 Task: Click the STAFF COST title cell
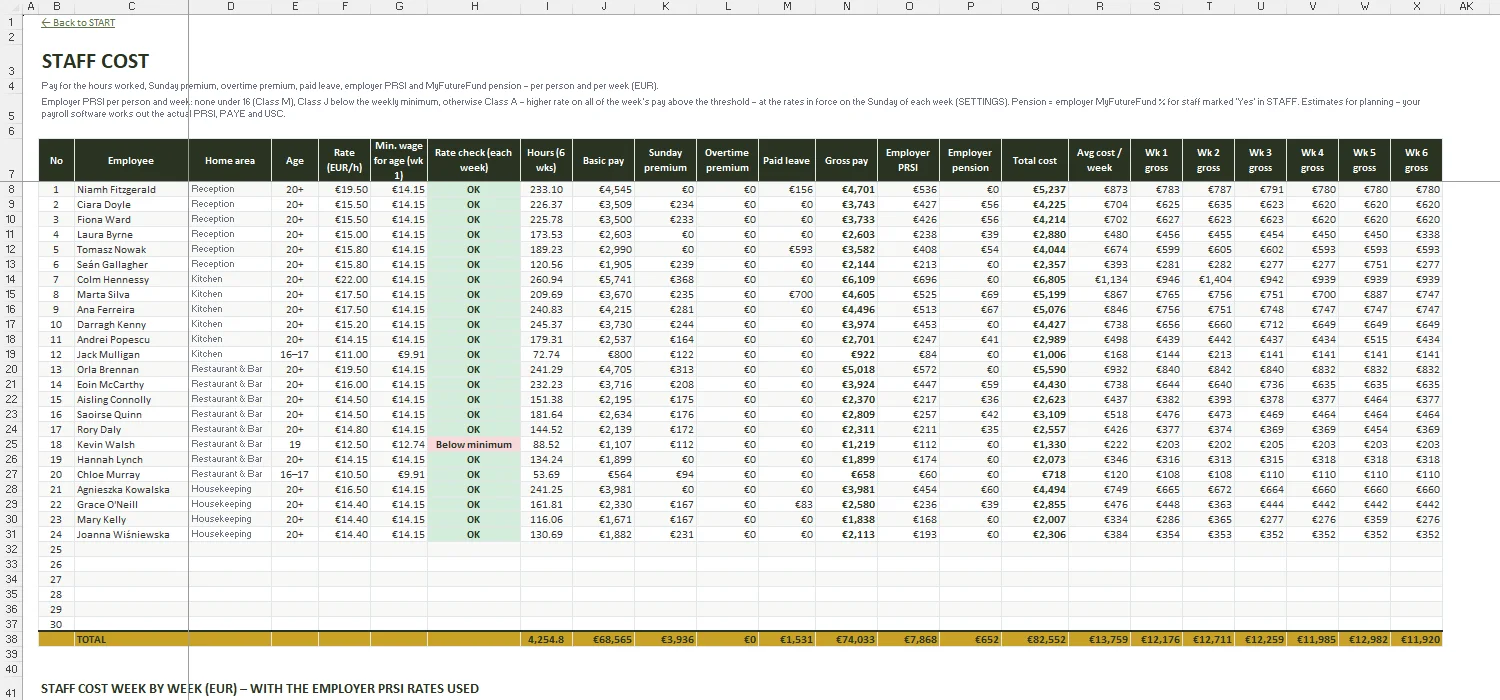pyautogui.click(x=95, y=62)
